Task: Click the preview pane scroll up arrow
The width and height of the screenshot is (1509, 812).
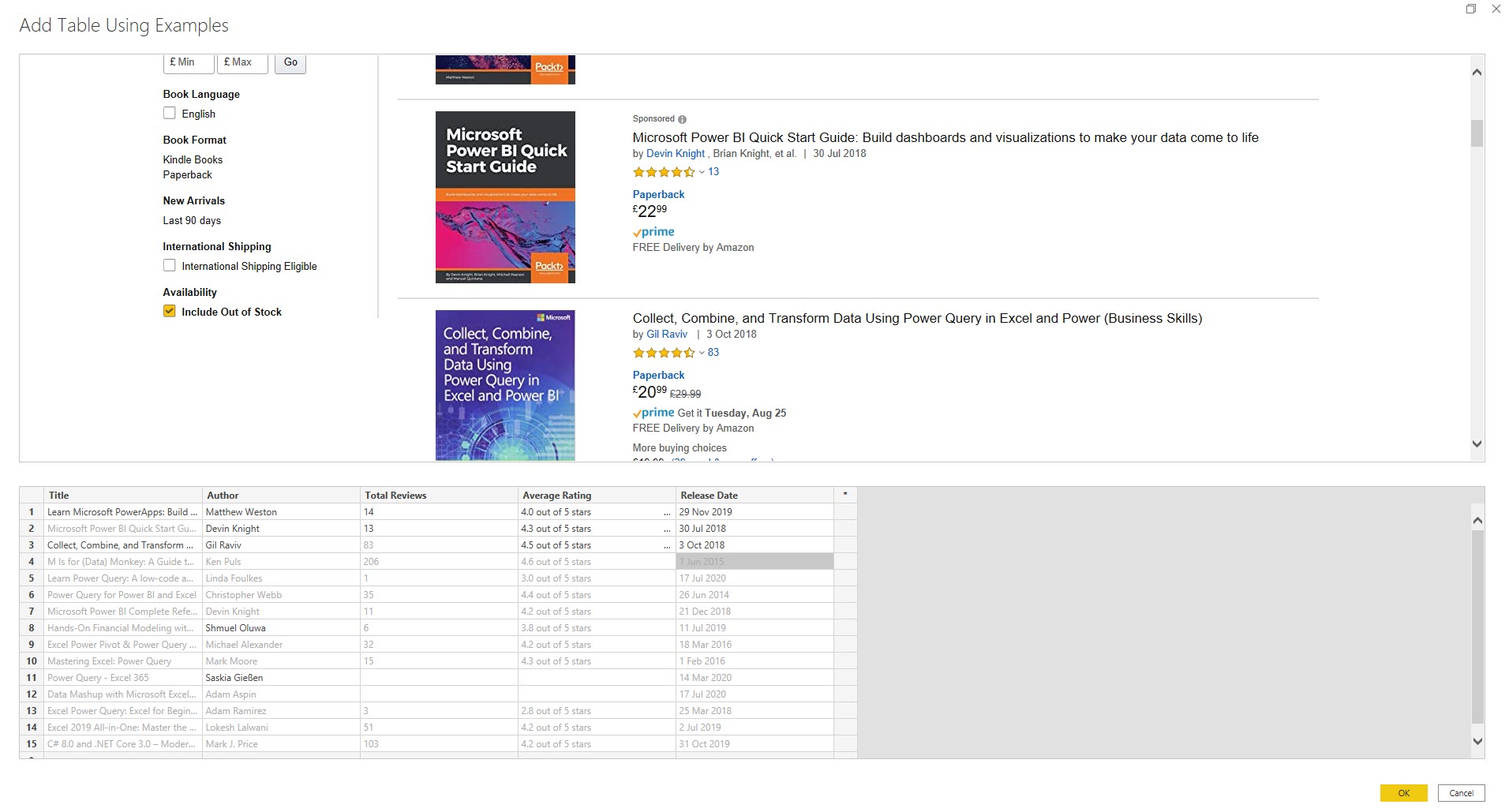Action: tap(1477, 73)
